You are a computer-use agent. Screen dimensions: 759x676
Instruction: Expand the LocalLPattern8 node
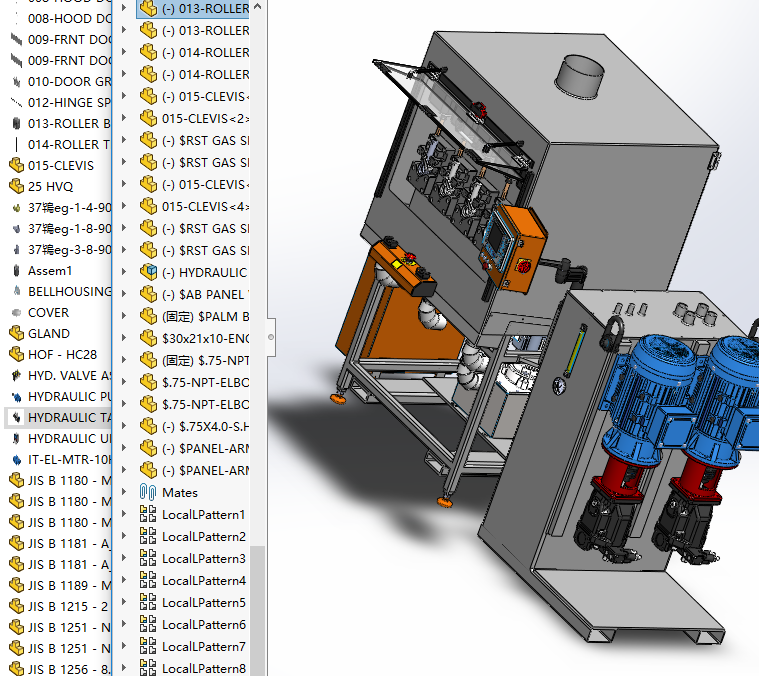[x=124, y=668]
